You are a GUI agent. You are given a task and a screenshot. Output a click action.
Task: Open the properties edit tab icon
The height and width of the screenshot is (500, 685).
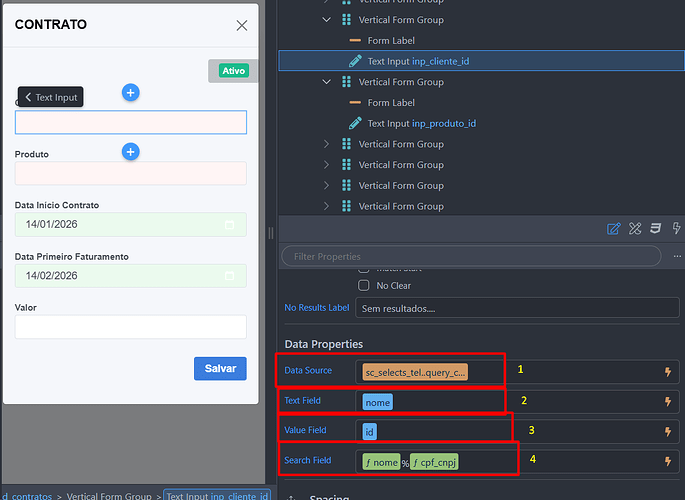pos(614,229)
